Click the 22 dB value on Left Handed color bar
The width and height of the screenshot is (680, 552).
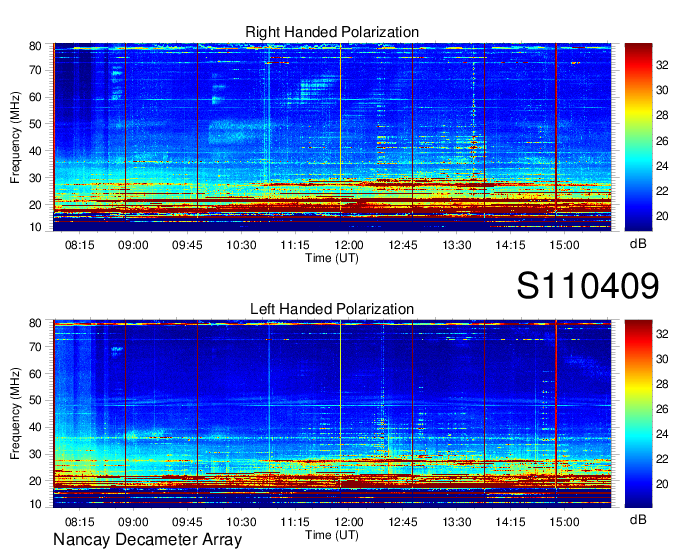[662, 459]
